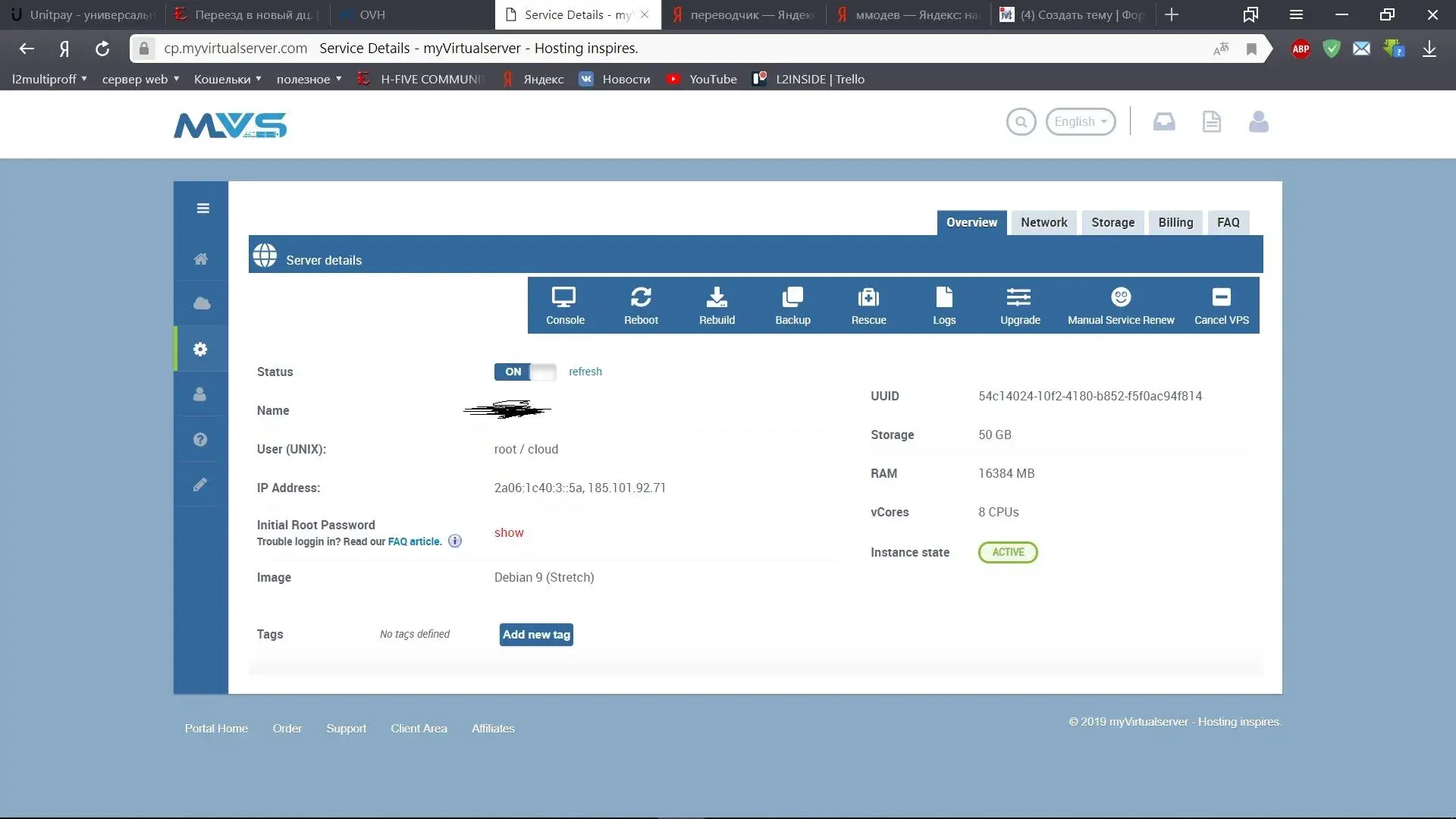1456x819 pixels.
Task: Open the Backup tool
Action: pos(792,306)
